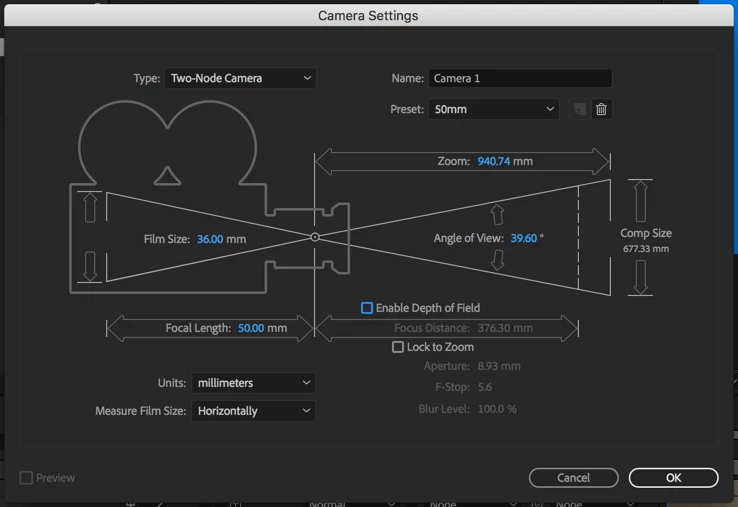Screen dimensions: 738x507
Task: Edit the Zoom value 940.74
Action: pos(493,161)
